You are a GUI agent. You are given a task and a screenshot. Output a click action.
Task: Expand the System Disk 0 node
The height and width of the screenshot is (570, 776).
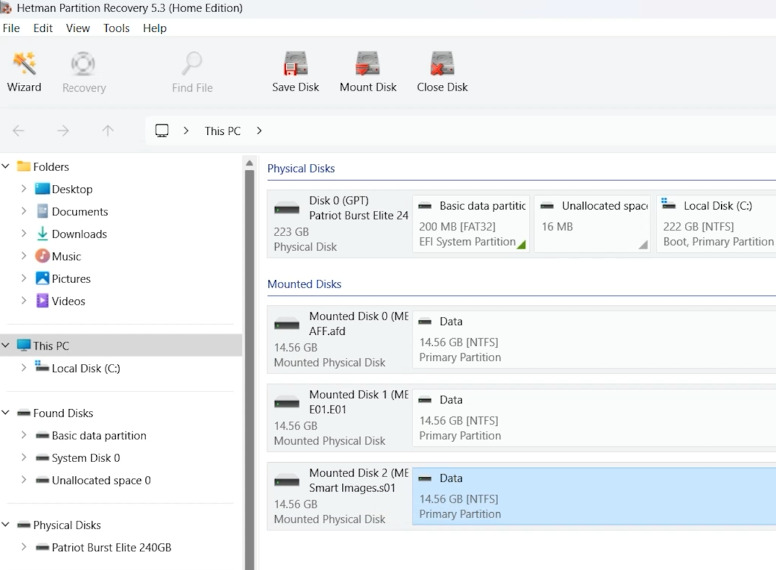pyautogui.click(x=23, y=457)
